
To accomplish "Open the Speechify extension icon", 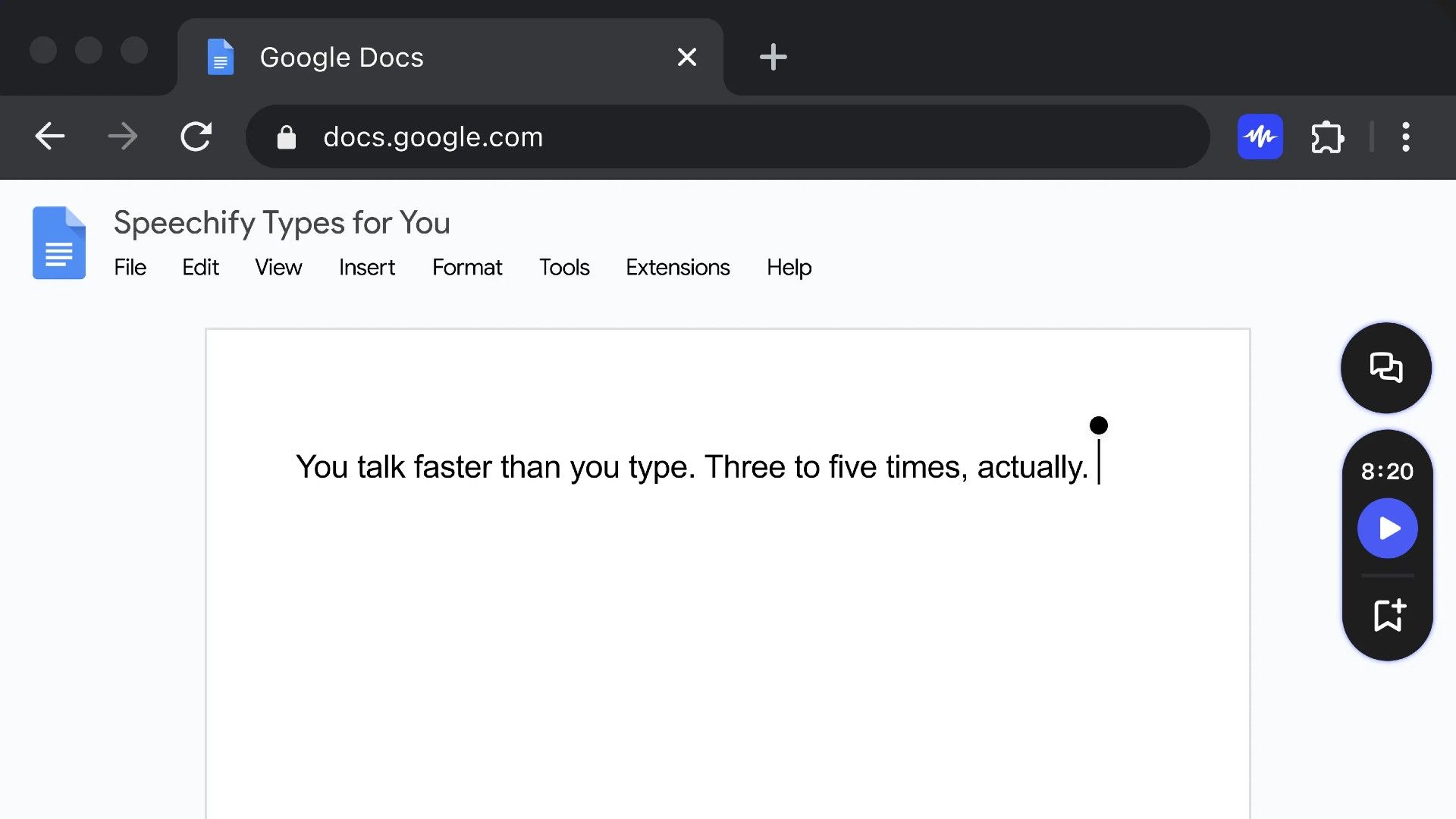I will pos(1260,136).
